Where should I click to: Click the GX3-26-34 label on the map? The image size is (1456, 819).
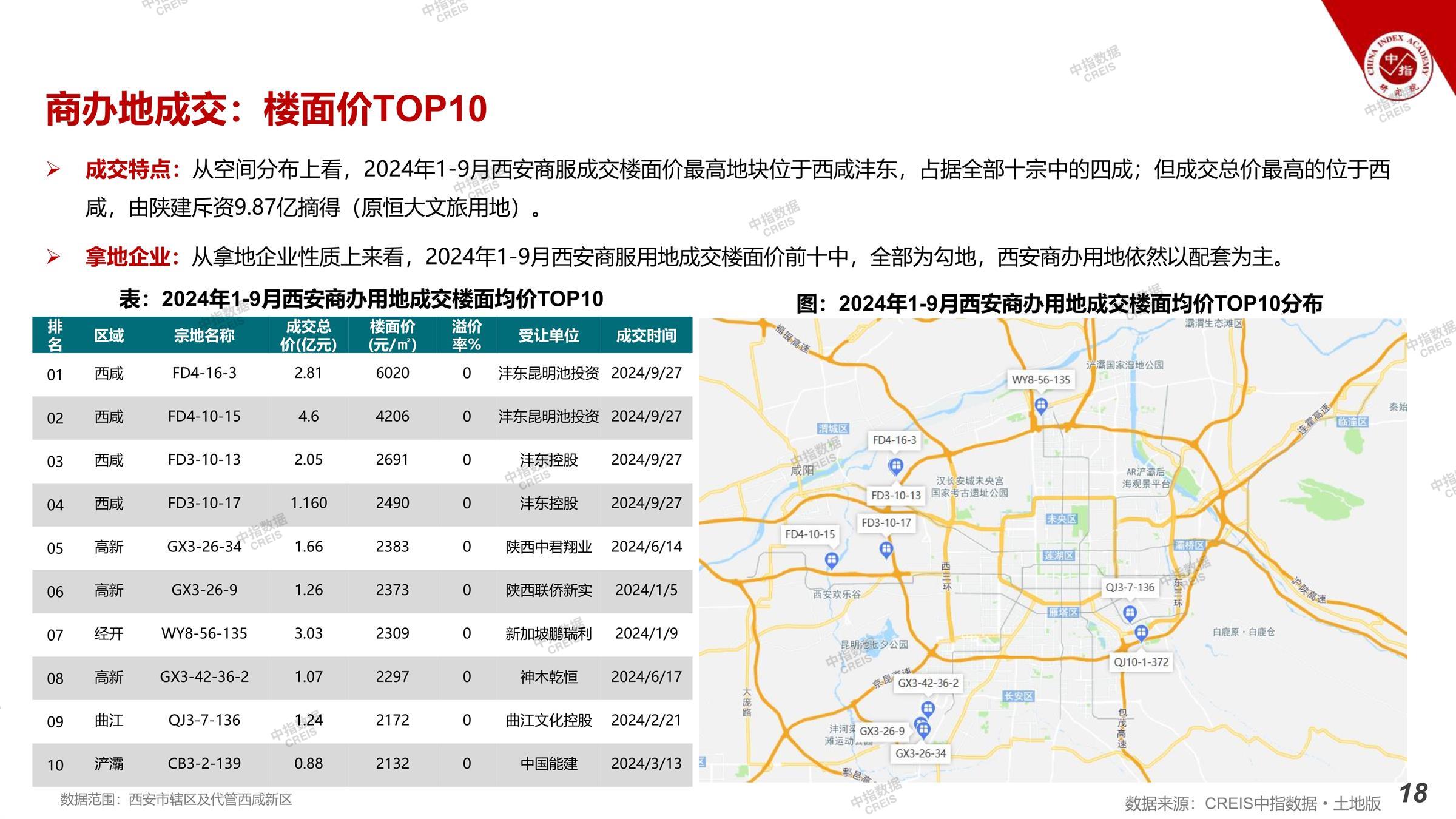point(920,753)
